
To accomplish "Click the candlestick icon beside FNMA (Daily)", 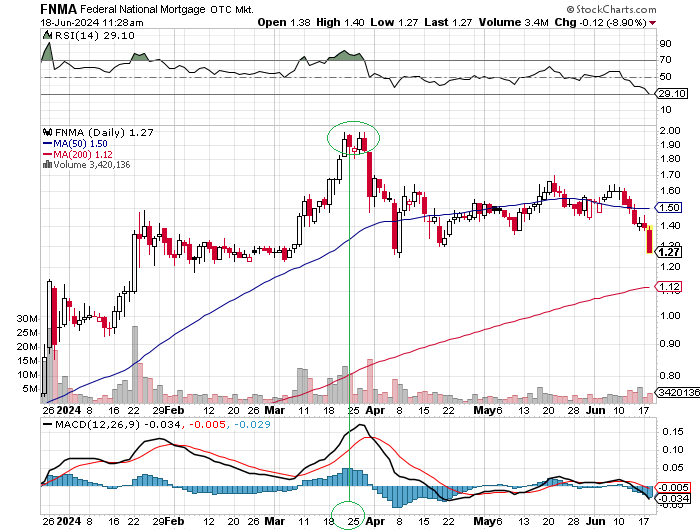I will (x=47, y=132).
